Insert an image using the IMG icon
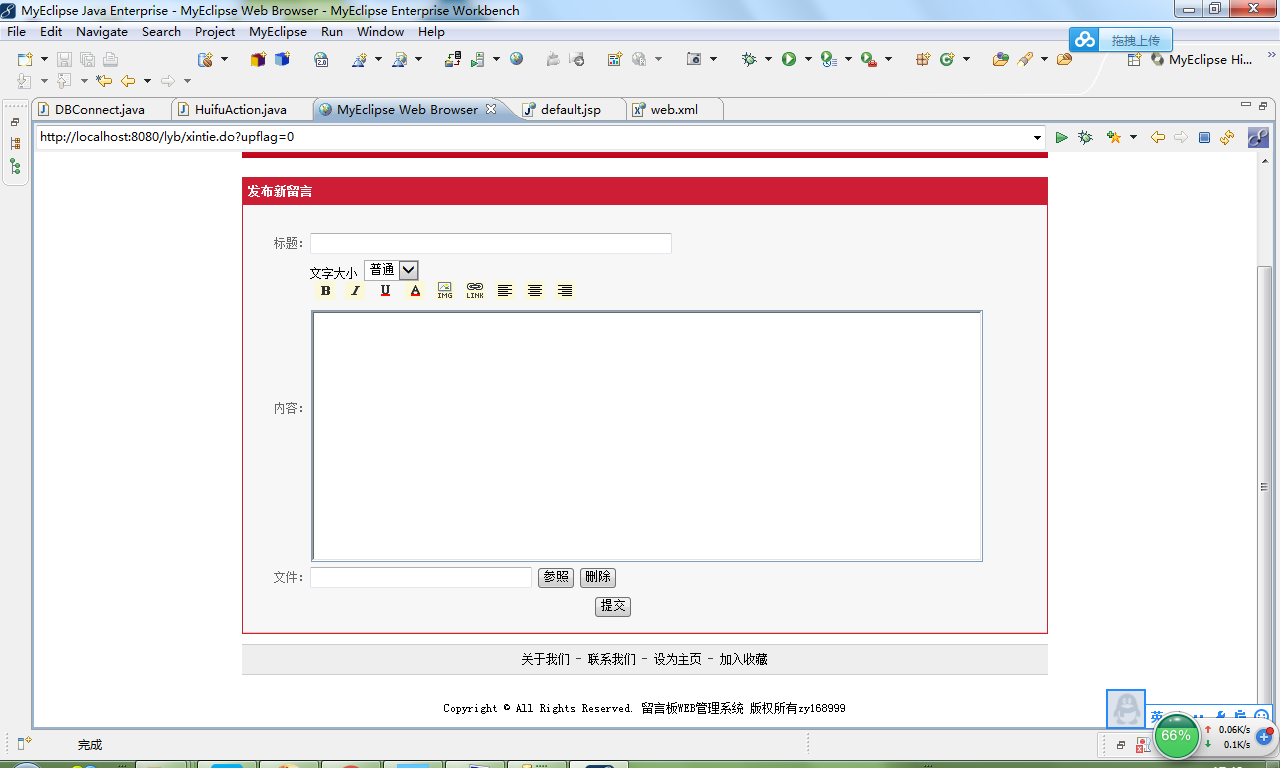This screenshot has height=768, width=1280. 444,290
